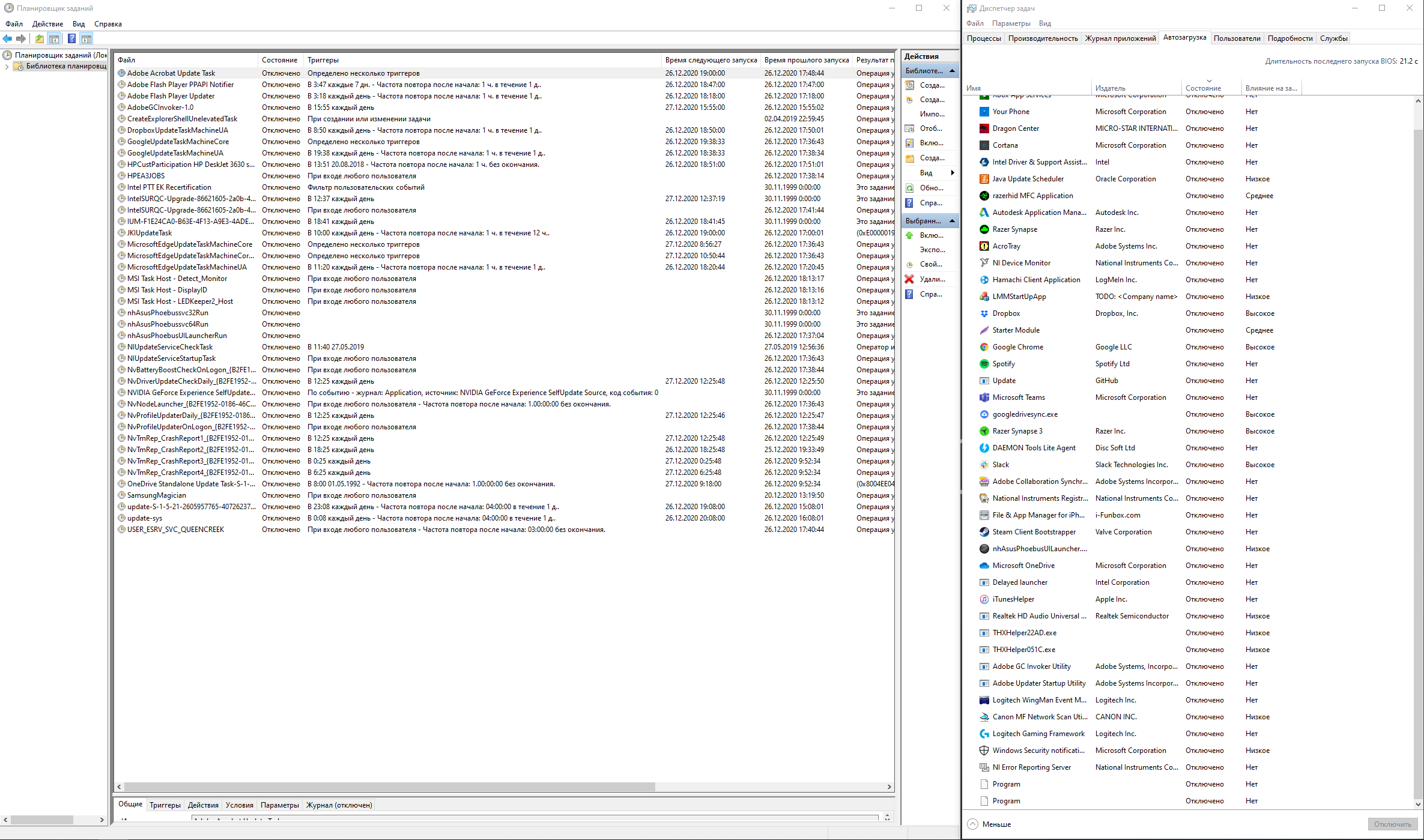Open the Справка menu
This screenshot has height=840, width=1424.
[x=108, y=24]
